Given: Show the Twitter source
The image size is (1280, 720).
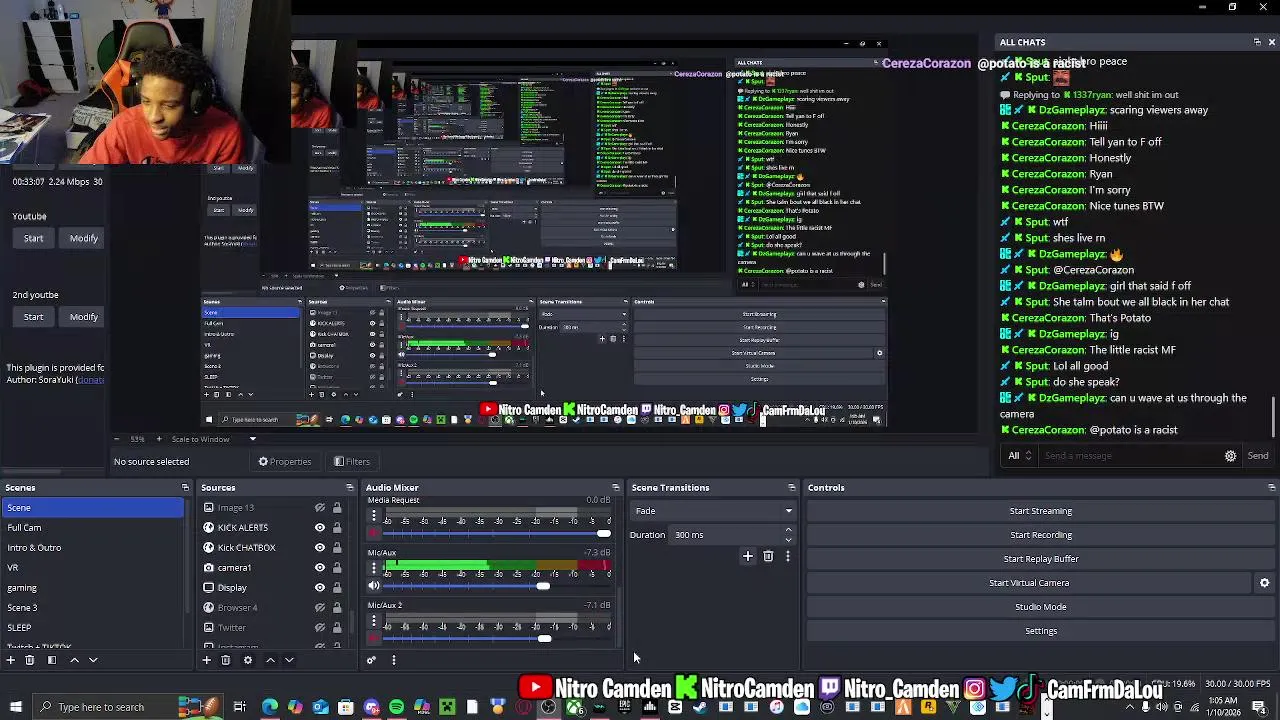Looking at the screenshot, I should (x=320, y=628).
